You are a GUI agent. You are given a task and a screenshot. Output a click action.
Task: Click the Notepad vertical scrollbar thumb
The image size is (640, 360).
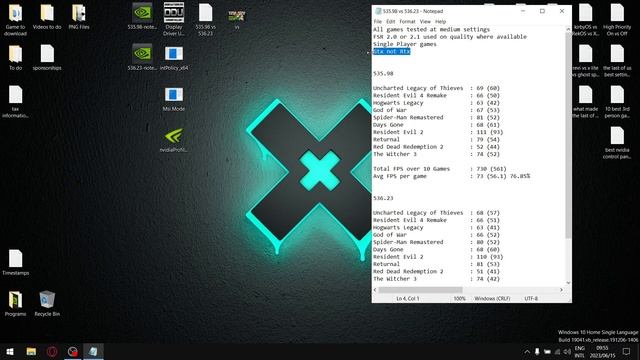[x=568, y=135]
